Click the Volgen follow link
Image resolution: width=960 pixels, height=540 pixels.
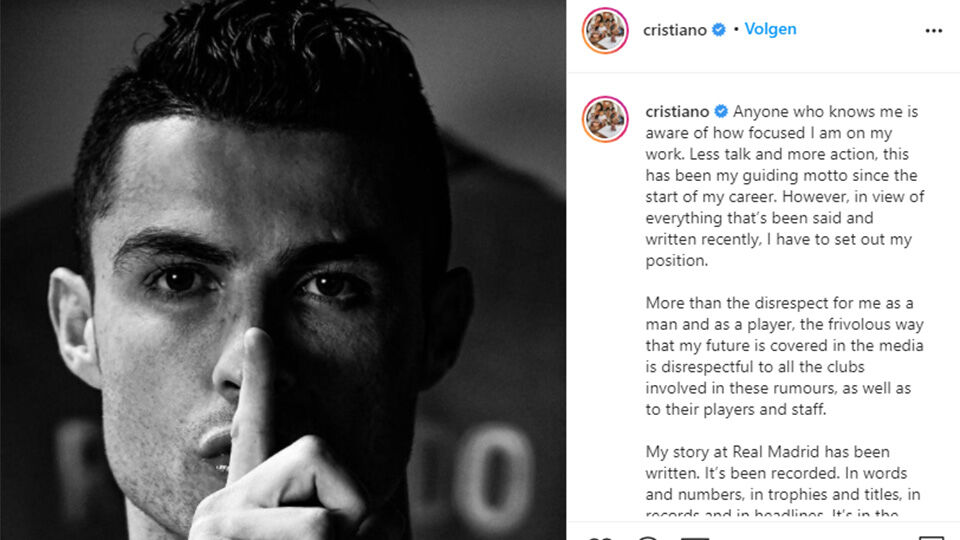pyautogui.click(x=770, y=29)
